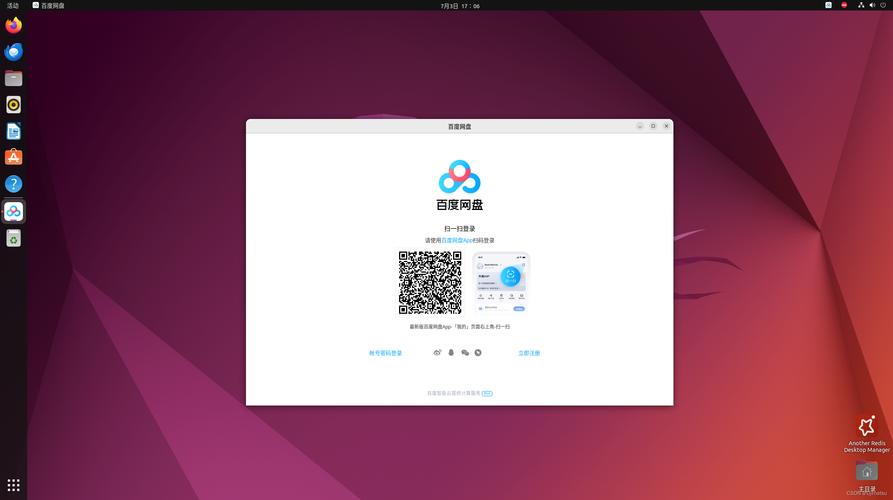The image size is (893, 500).
Task: Open the clock and calendar menu
Action: tap(460, 6)
